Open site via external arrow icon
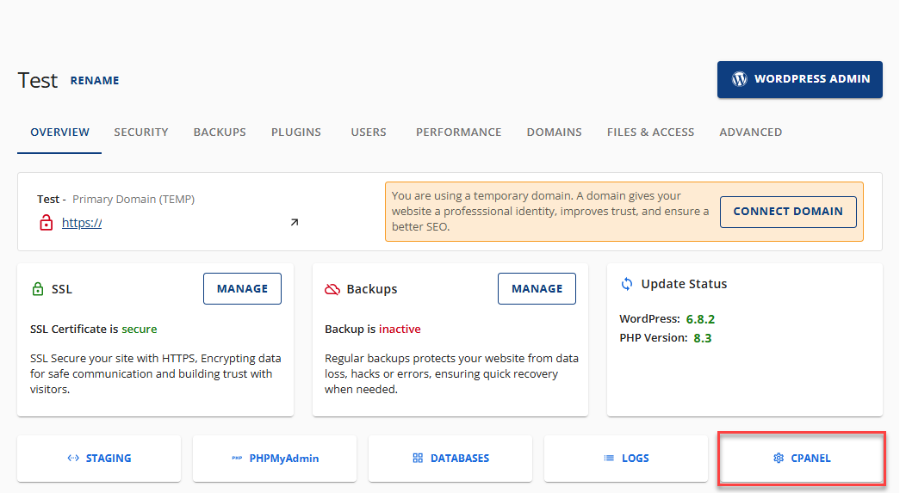This screenshot has width=900, height=493. pos(294,222)
